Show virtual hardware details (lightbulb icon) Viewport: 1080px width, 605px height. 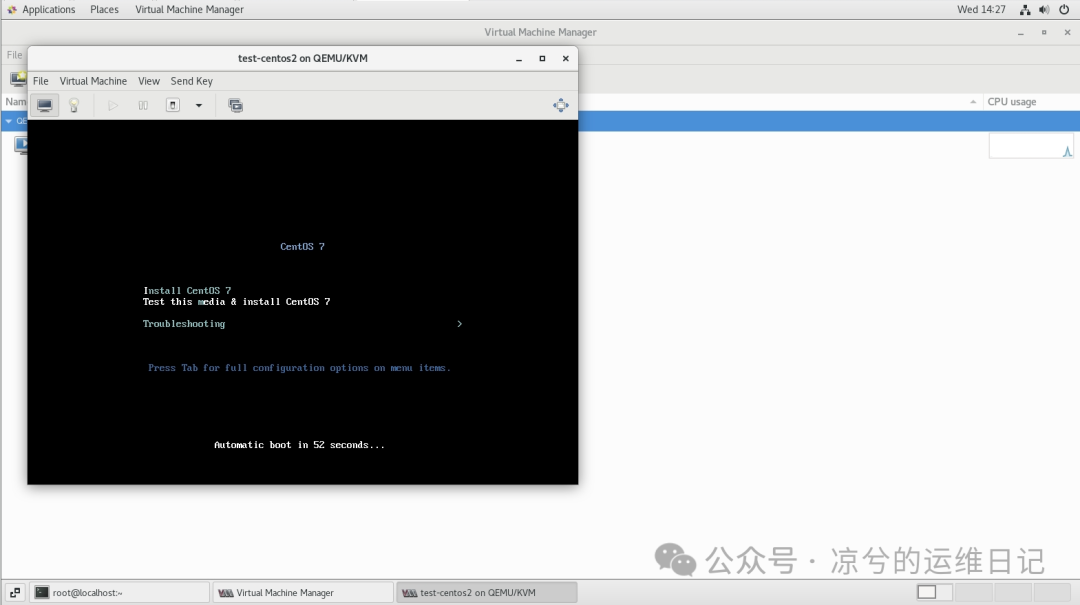coord(74,105)
